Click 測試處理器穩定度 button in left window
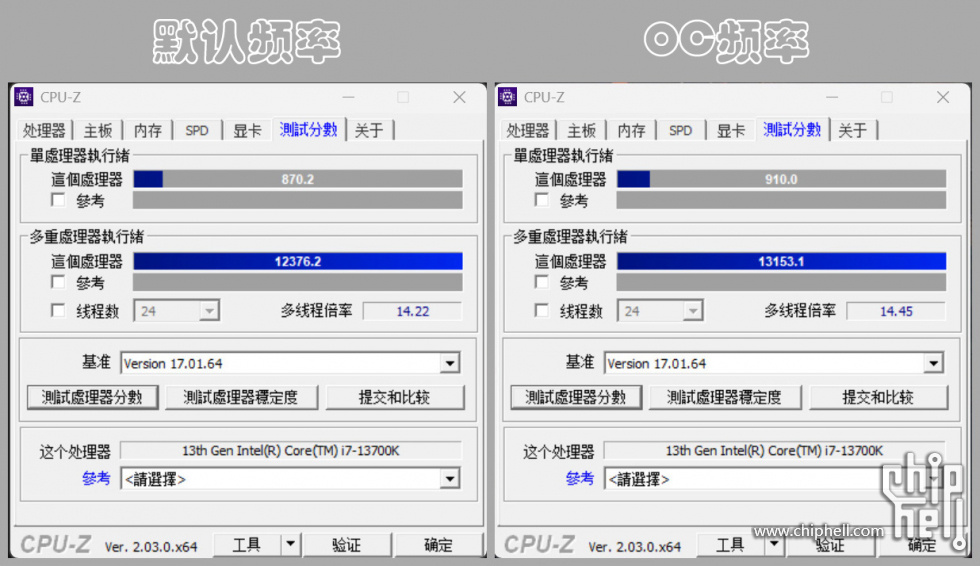Image resolution: width=980 pixels, height=566 pixels. pos(241,397)
